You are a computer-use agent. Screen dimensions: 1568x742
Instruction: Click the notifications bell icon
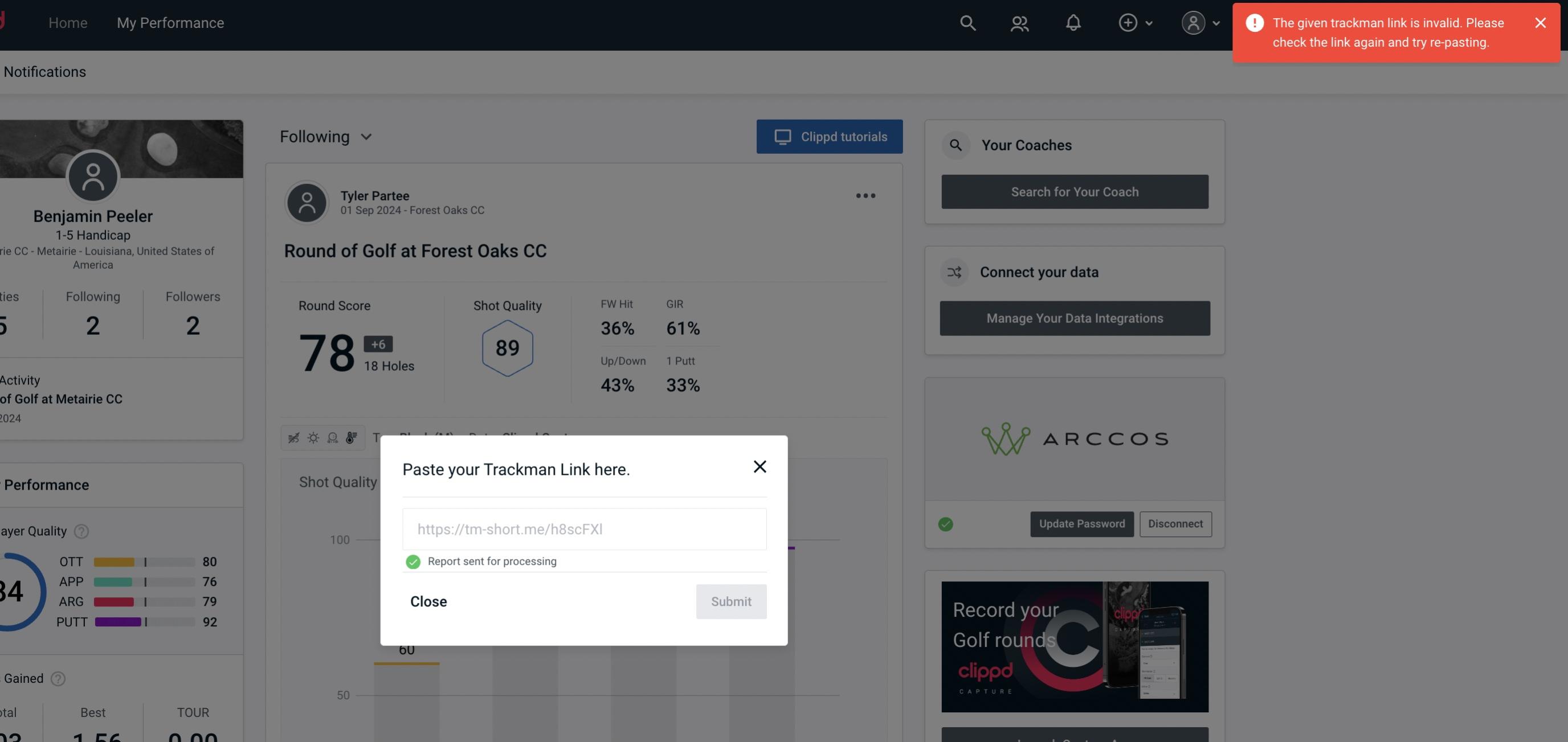[1073, 22]
